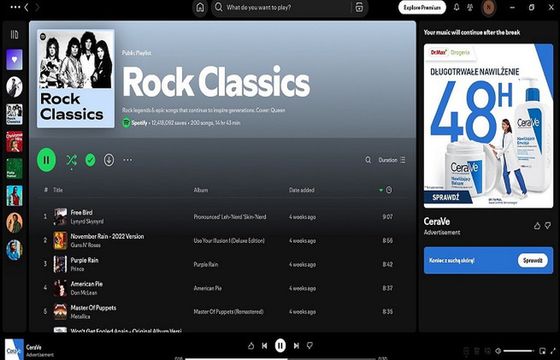Open the profile avatar menu
This screenshot has height=360, width=560.
[x=489, y=8]
